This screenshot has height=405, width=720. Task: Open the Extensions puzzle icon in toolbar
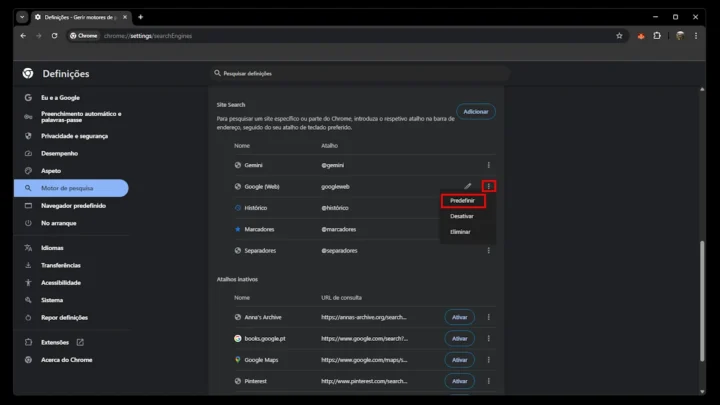[x=657, y=36]
